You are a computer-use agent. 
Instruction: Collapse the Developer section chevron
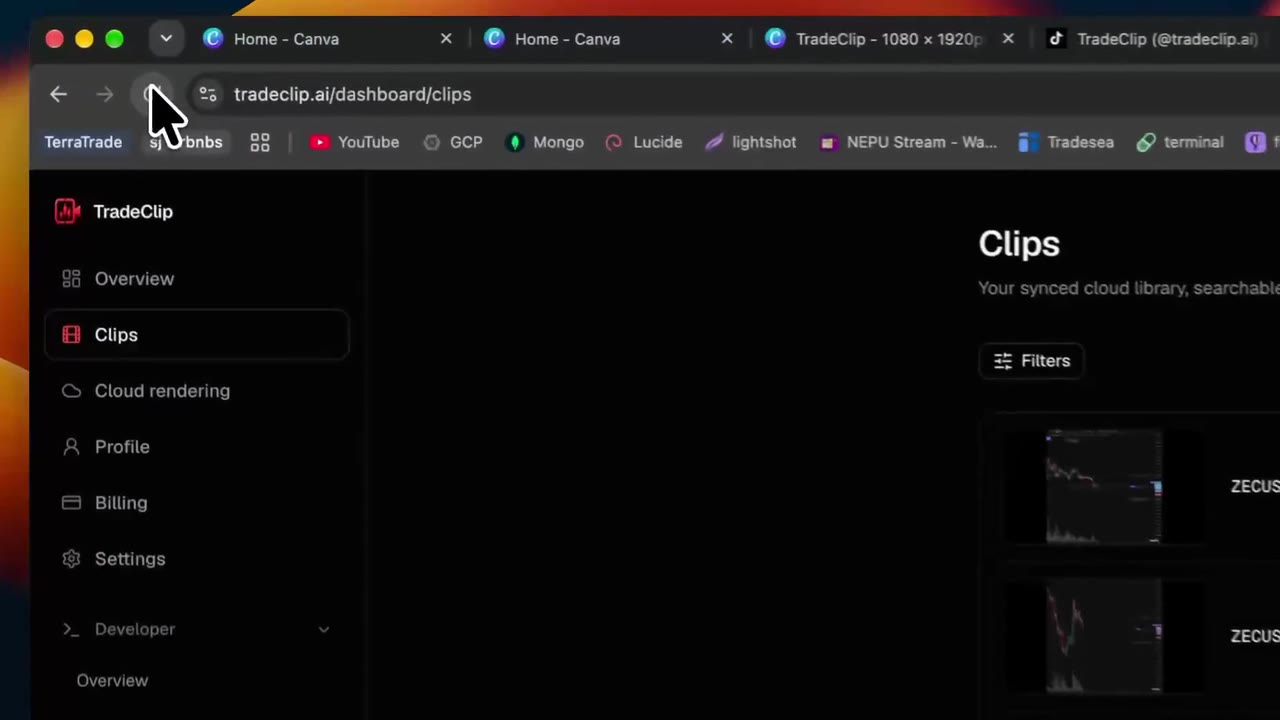pyautogui.click(x=324, y=629)
